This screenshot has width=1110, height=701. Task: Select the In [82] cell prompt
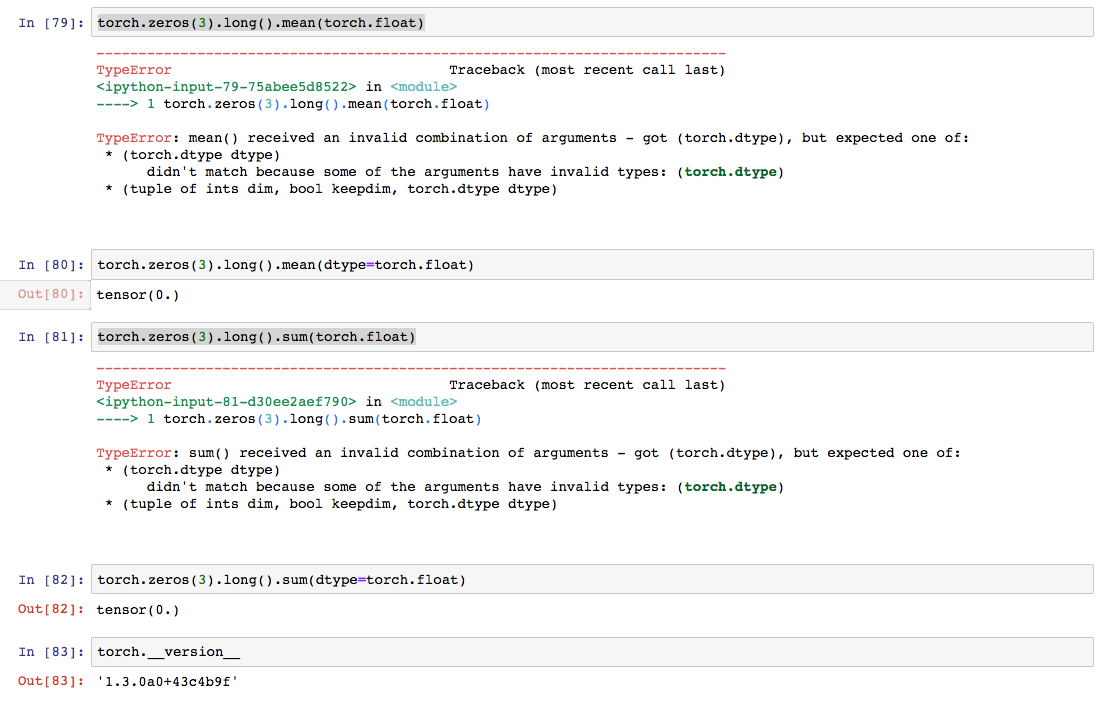click(50, 580)
